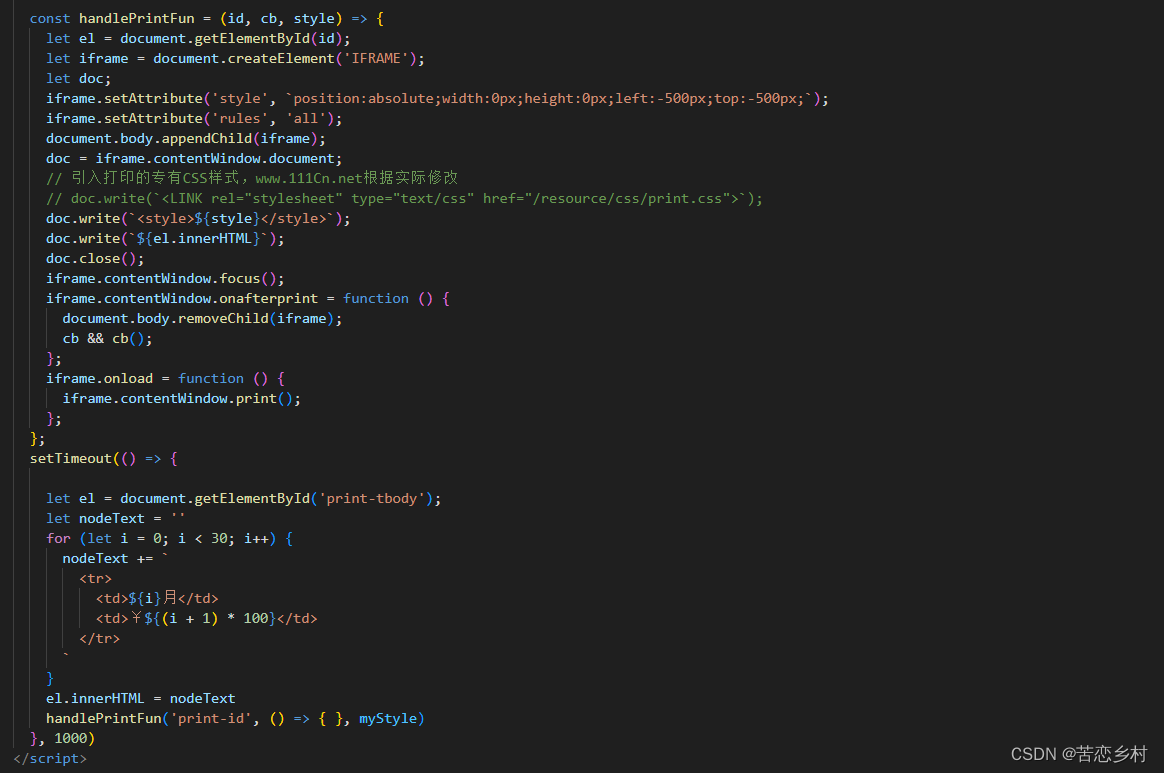Click the 'doc.close();' line
This screenshot has height=773, width=1164.
click(x=95, y=259)
